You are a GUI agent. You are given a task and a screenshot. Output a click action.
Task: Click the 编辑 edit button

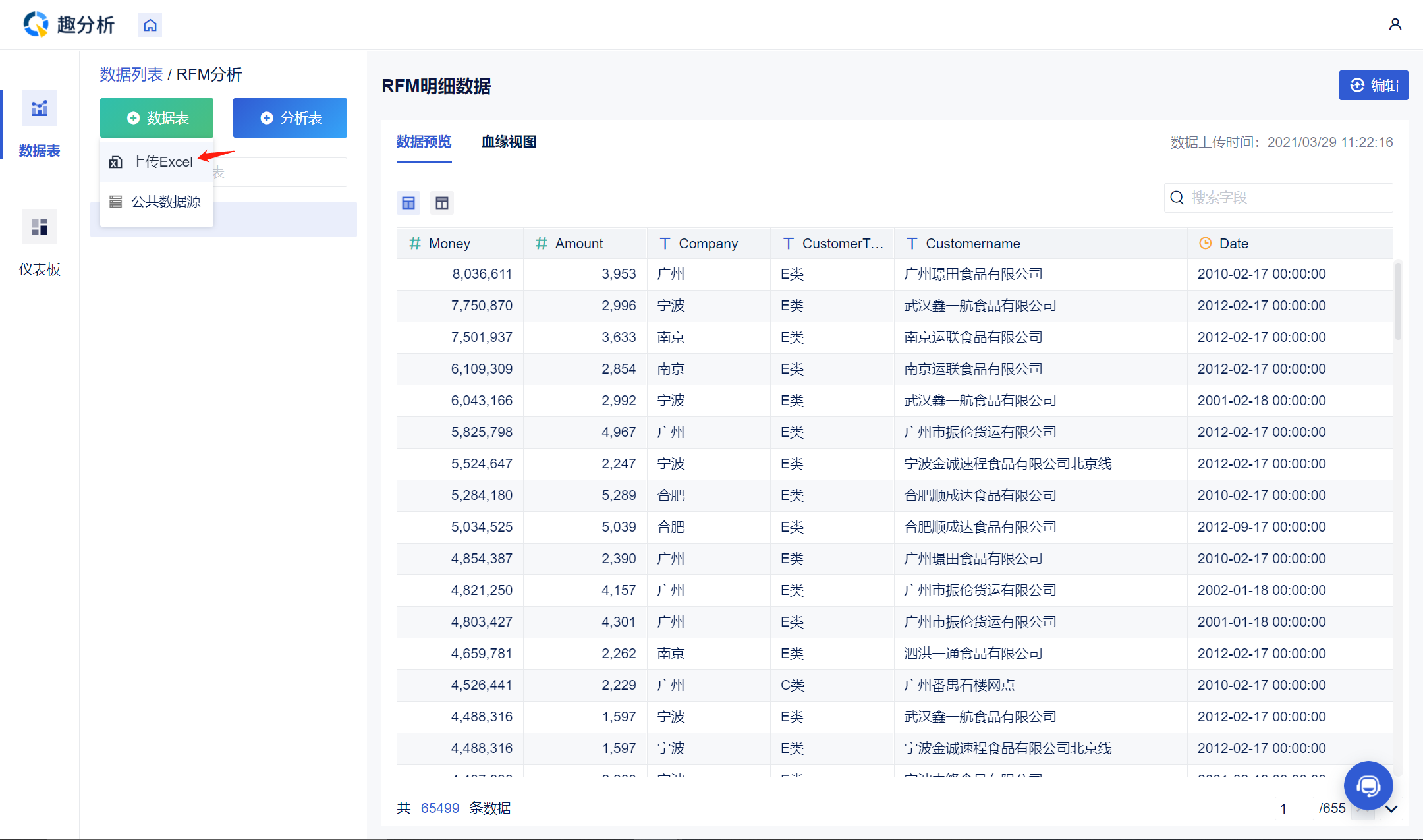[x=1374, y=86]
